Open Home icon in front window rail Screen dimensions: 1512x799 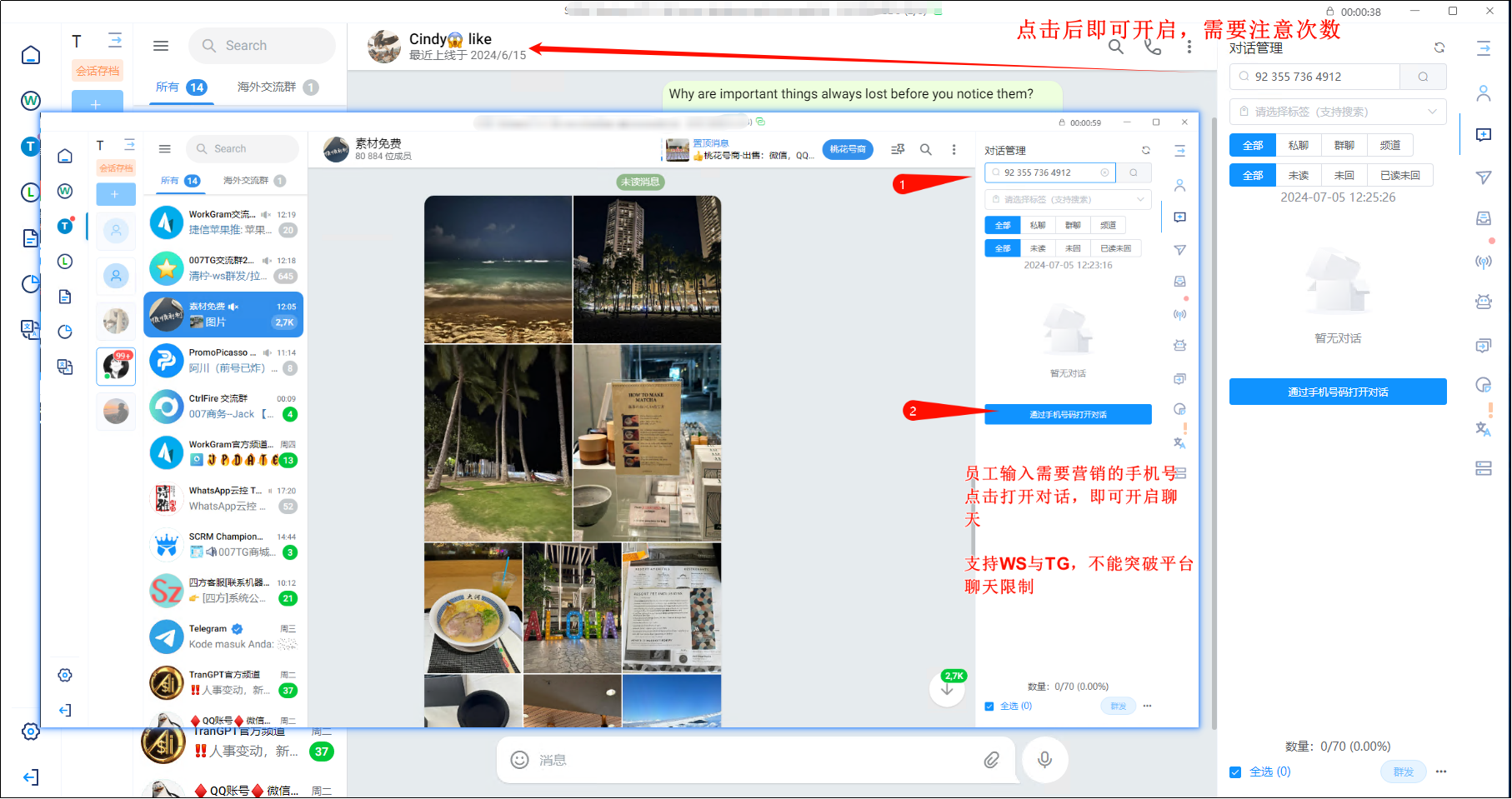65,156
